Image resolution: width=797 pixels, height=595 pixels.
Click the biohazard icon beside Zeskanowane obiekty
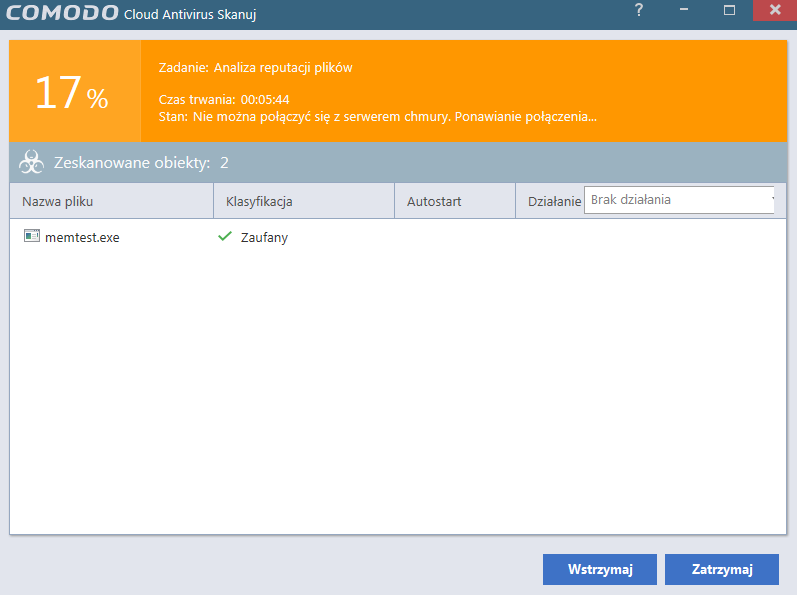tap(31, 163)
